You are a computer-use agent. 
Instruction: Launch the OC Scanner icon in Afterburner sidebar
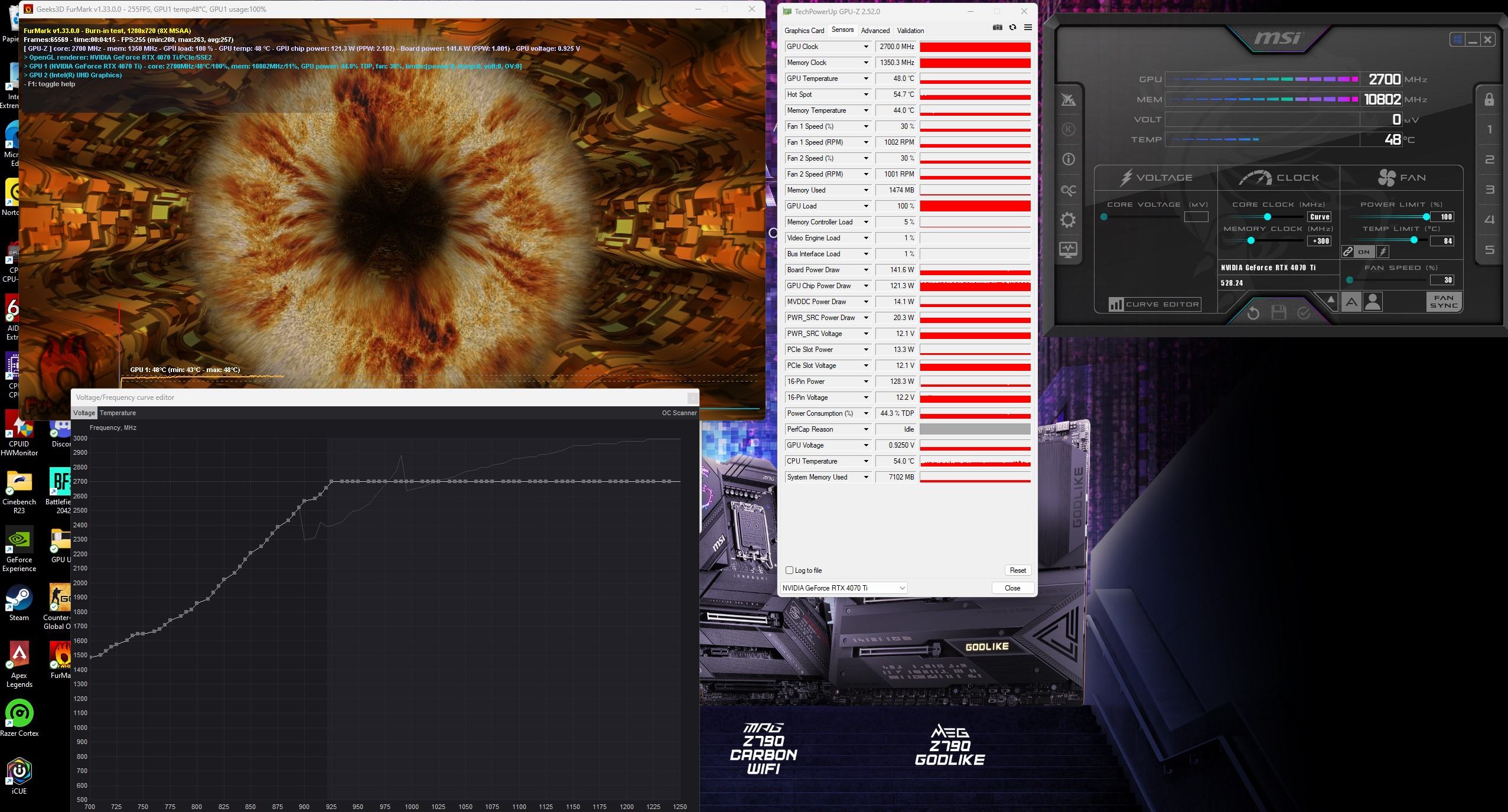click(x=1068, y=190)
